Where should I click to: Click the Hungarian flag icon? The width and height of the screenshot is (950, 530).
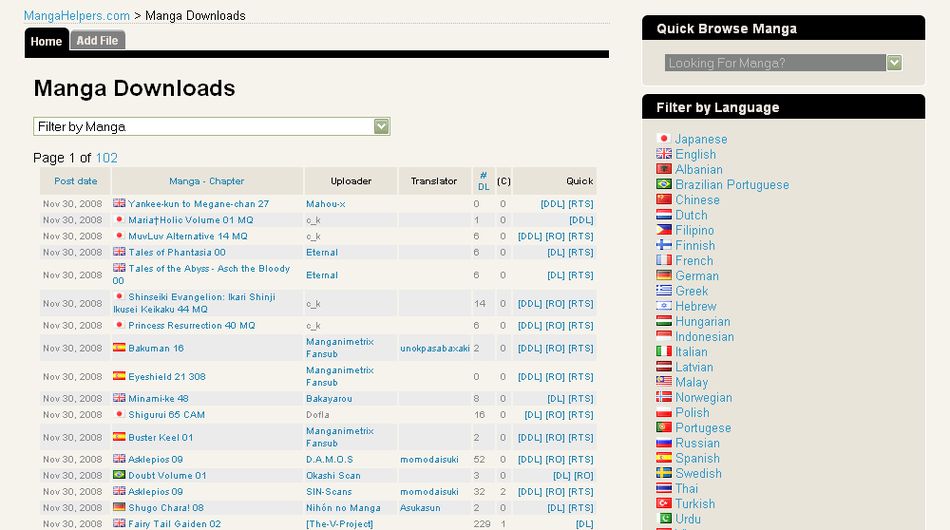click(663, 321)
